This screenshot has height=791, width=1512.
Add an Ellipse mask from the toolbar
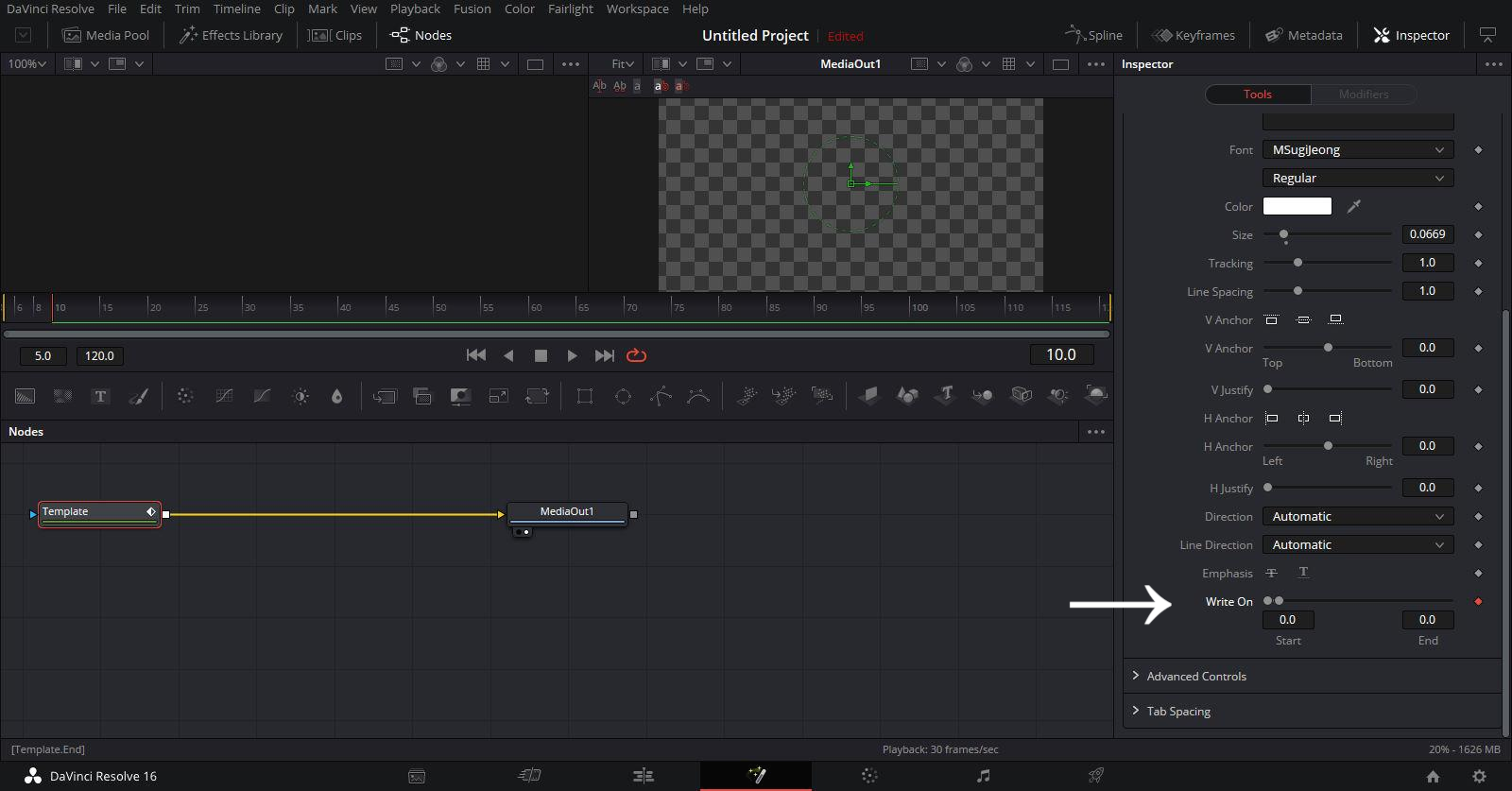623,396
